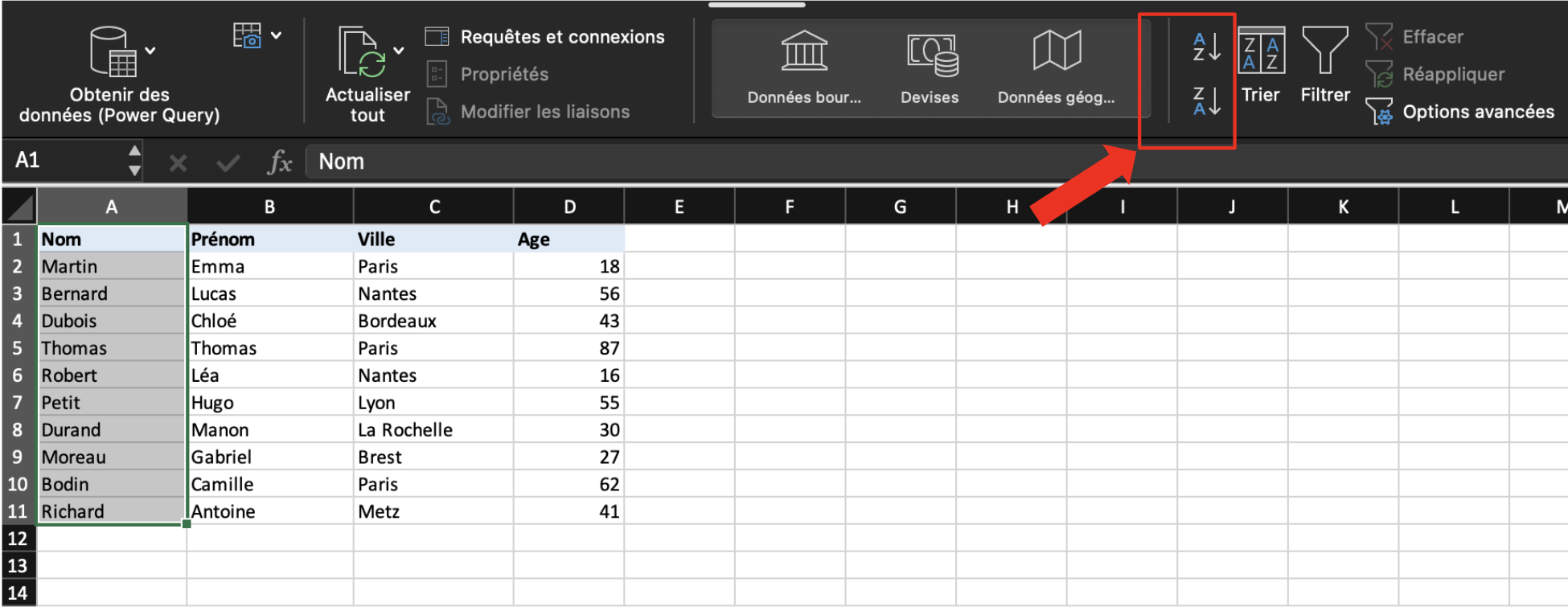Screen dimensions: 1568x611
Task: Click the Prénom header cell
Action: coord(270,240)
